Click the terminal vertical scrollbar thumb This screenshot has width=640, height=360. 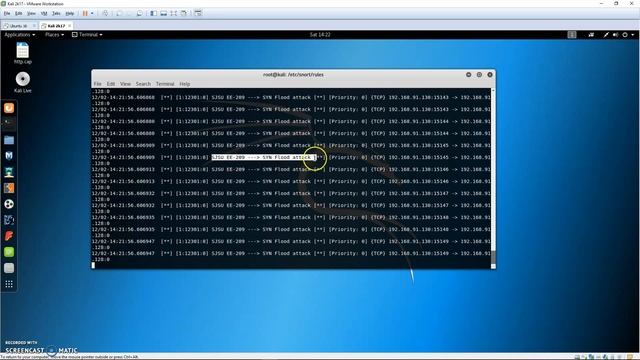pyautogui.click(x=493, y=257)
